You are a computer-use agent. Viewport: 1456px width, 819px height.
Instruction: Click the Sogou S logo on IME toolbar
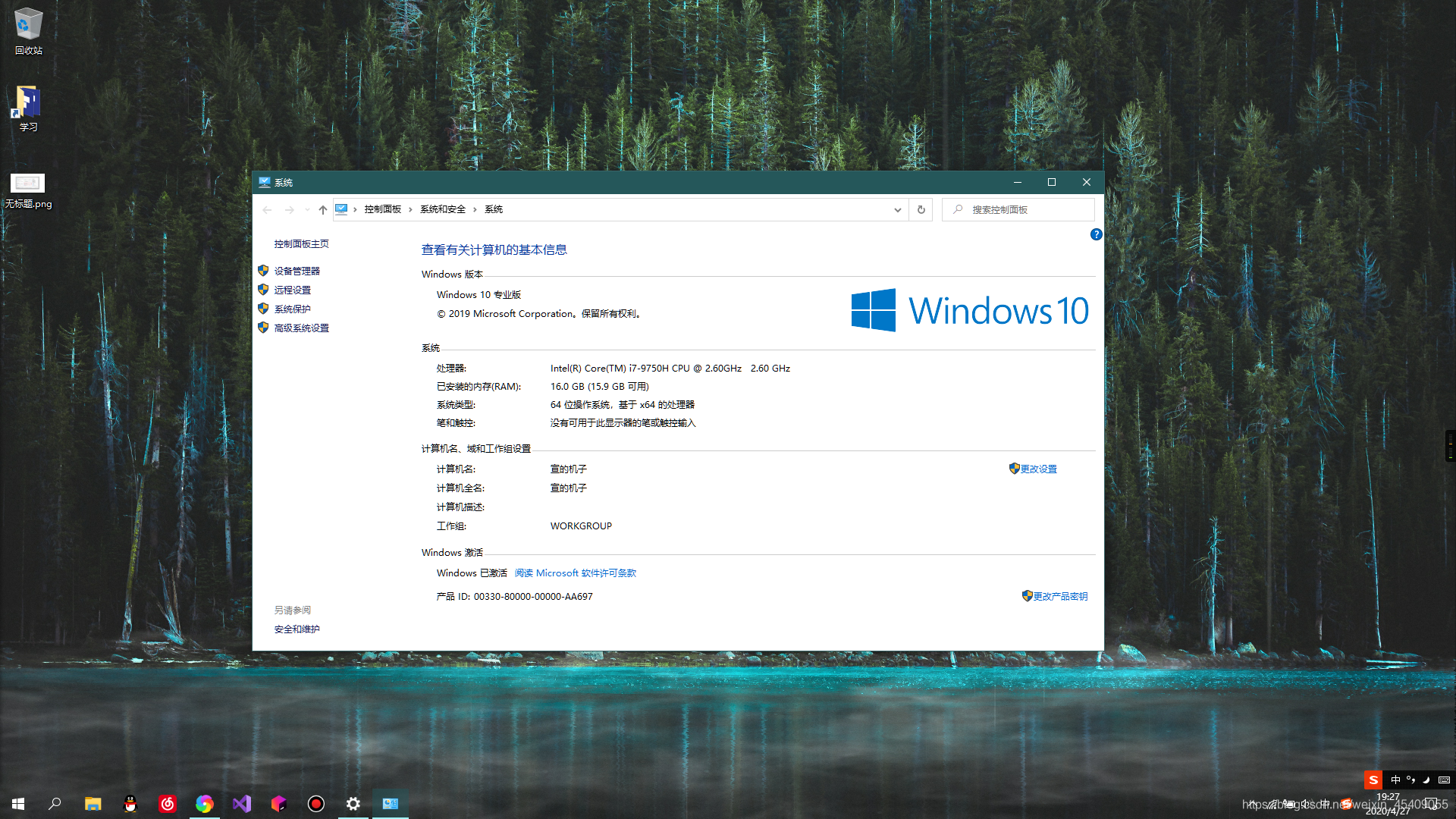[1373, 780]
